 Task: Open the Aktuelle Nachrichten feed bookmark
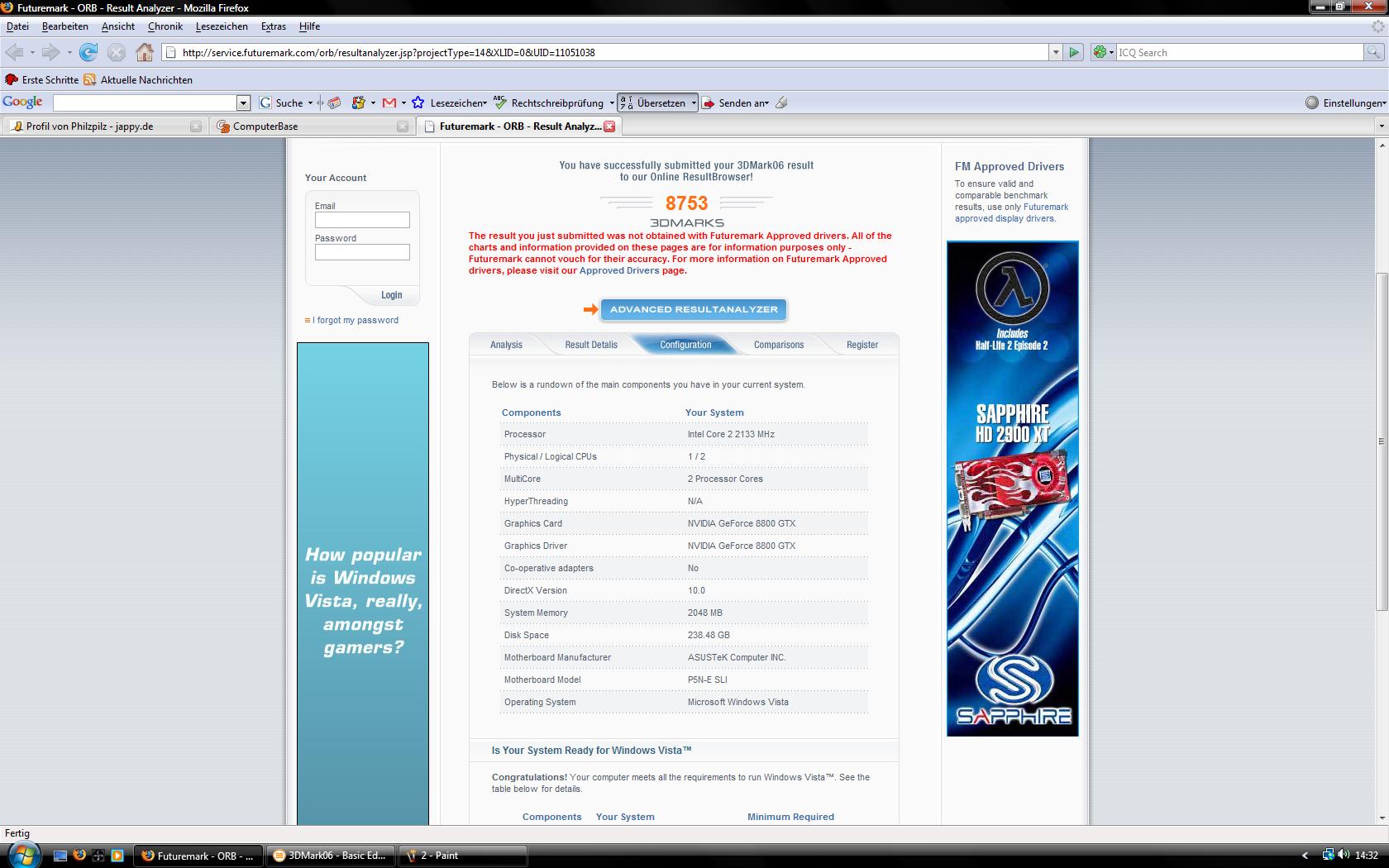coord(138,79)
